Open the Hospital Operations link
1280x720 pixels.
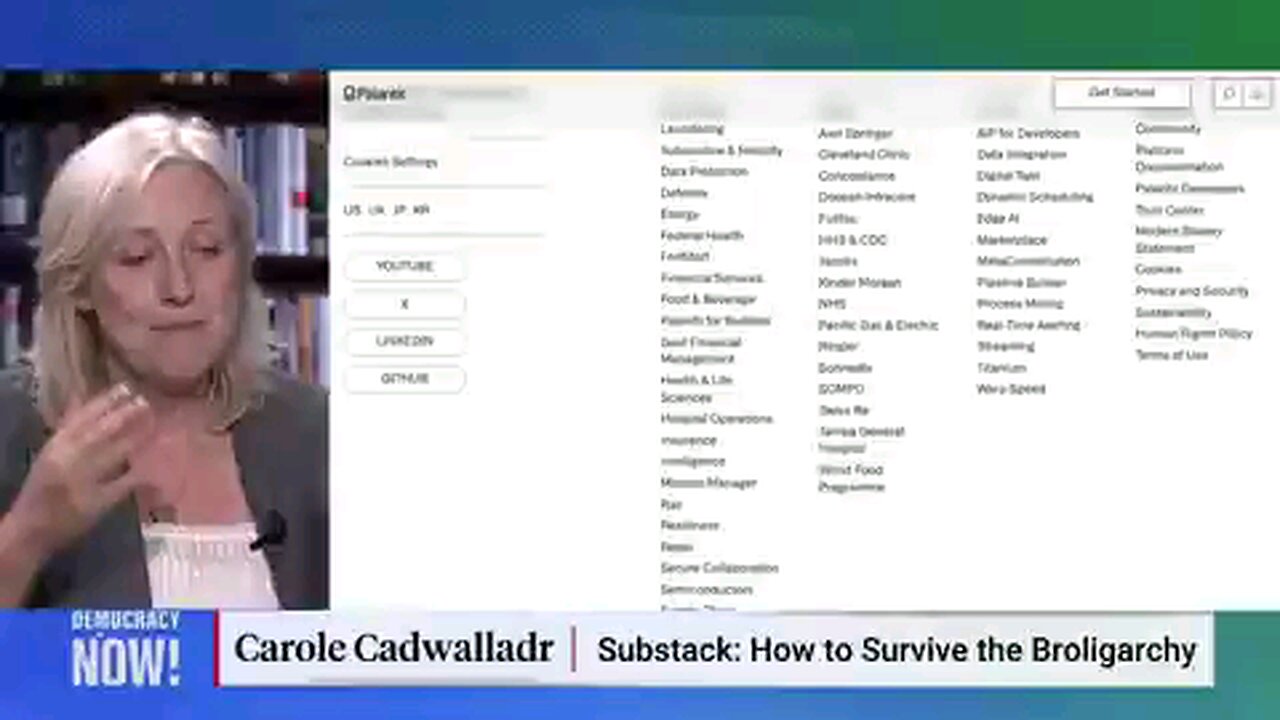[x=716, y=419]
